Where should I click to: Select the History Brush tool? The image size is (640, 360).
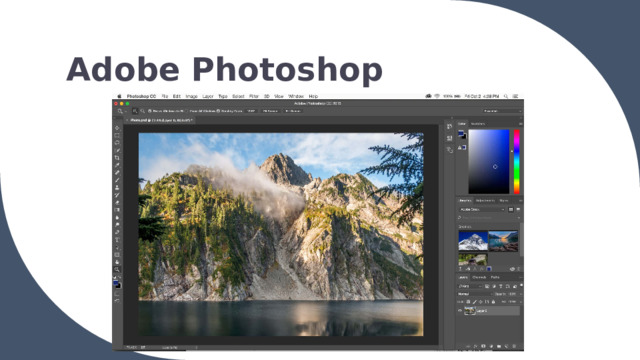click(x=117, y=195)
